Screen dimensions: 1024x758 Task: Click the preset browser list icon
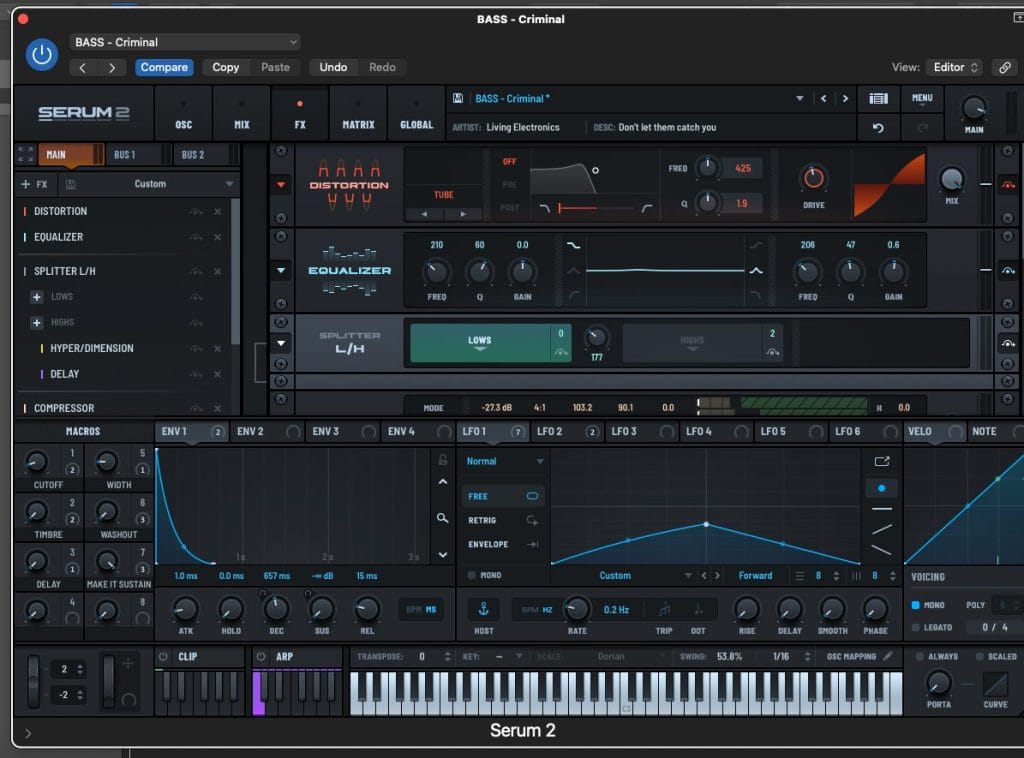(878, 98)
